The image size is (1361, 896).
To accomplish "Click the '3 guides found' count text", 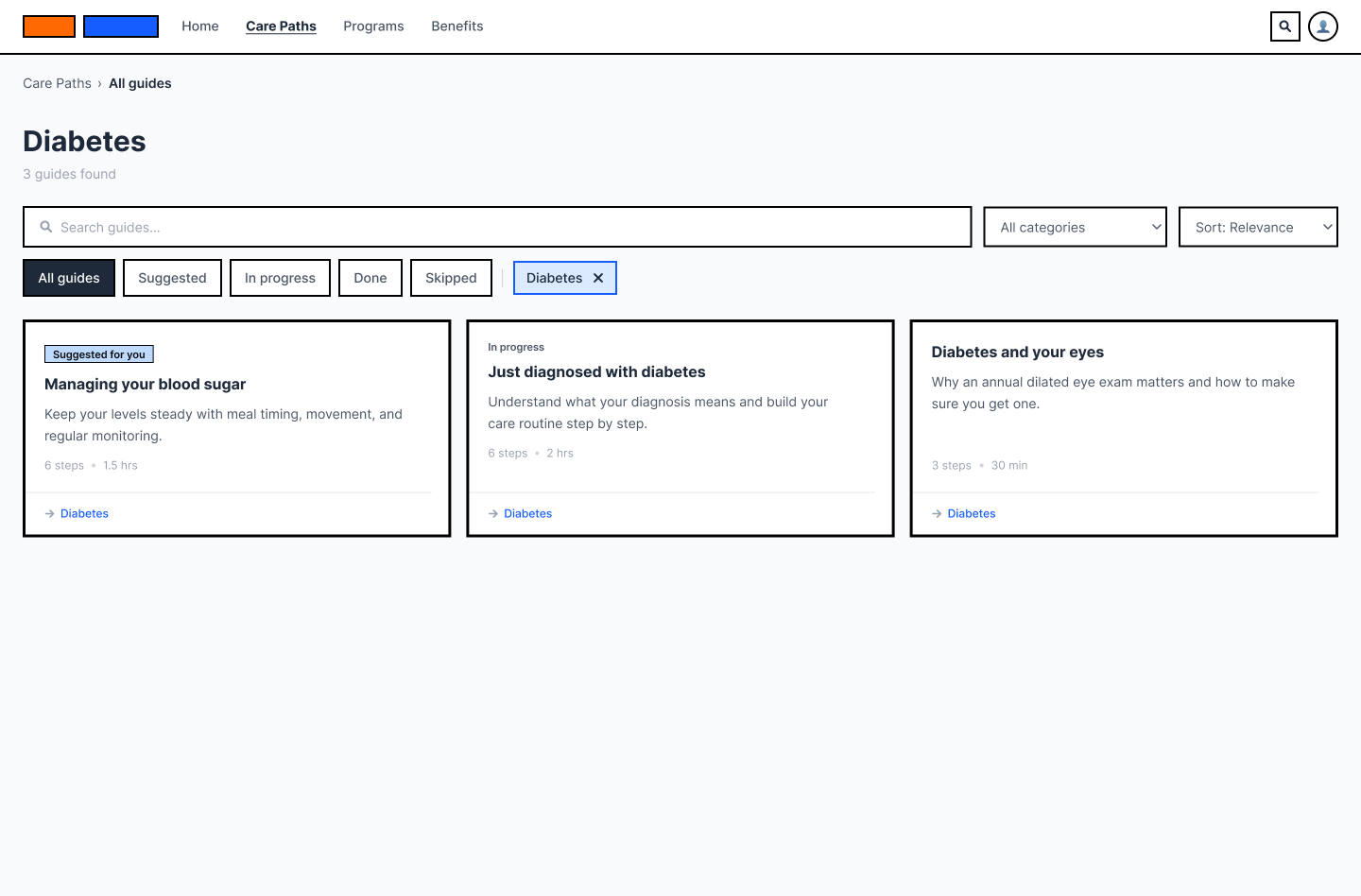I will click(x=69, y=174).
